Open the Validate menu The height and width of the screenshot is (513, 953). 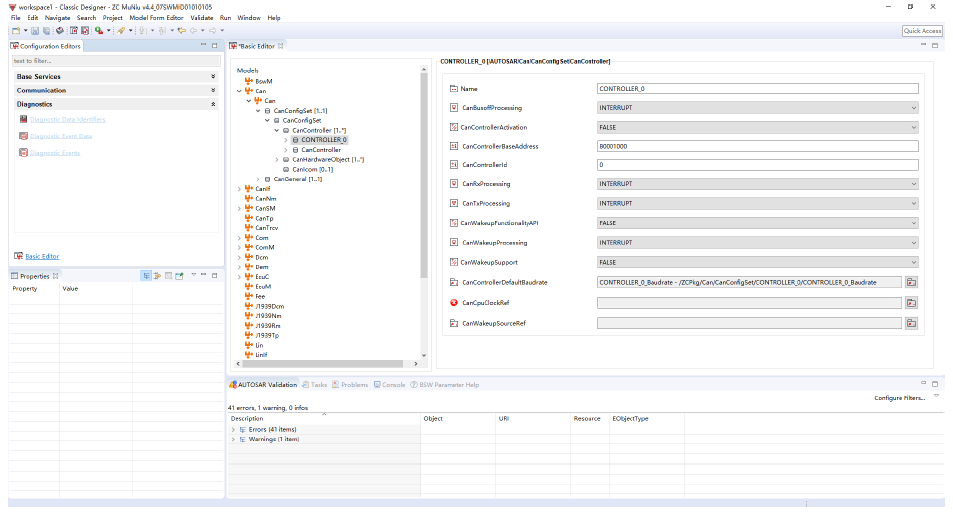click(x=202, y=18)
